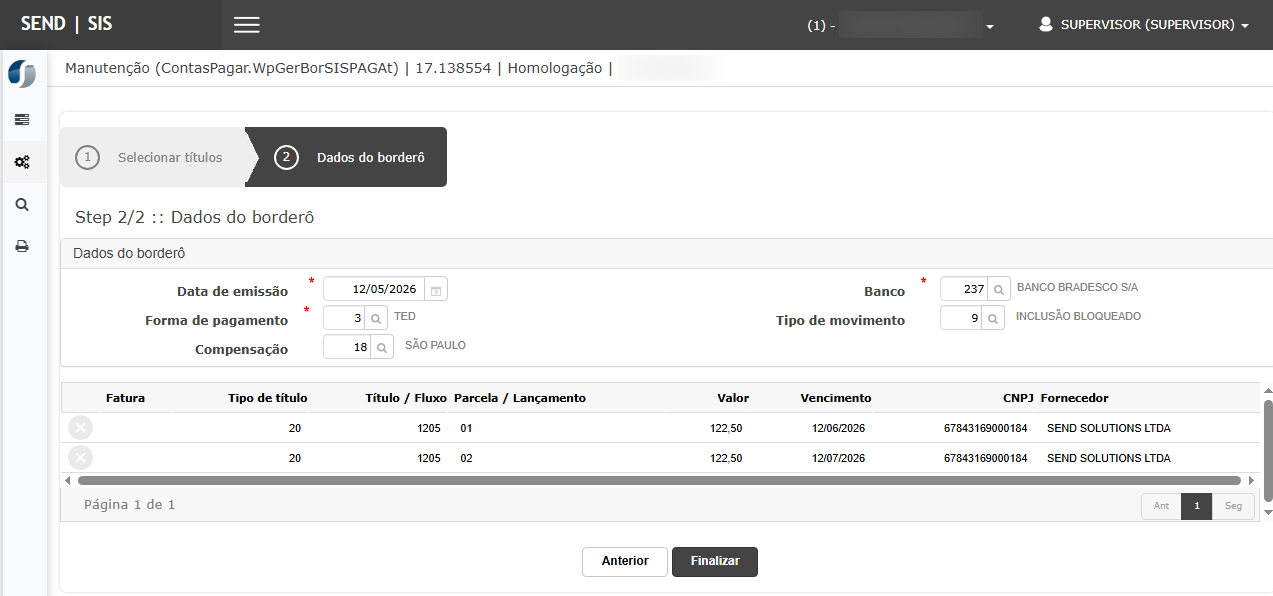Image resolution: width=1273 pixels, height=596 pixels.
Task: Remove the row with Parcela 01
Action: pos(81,428)
